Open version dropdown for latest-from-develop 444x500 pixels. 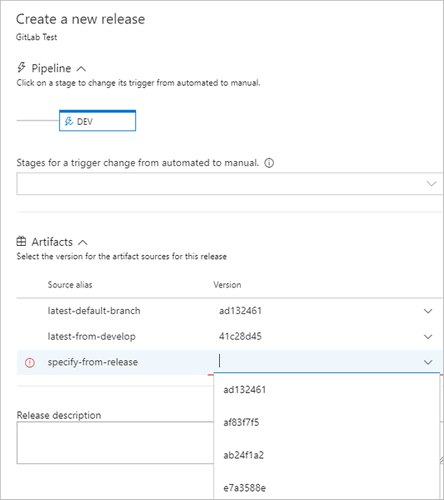(428, 337)
